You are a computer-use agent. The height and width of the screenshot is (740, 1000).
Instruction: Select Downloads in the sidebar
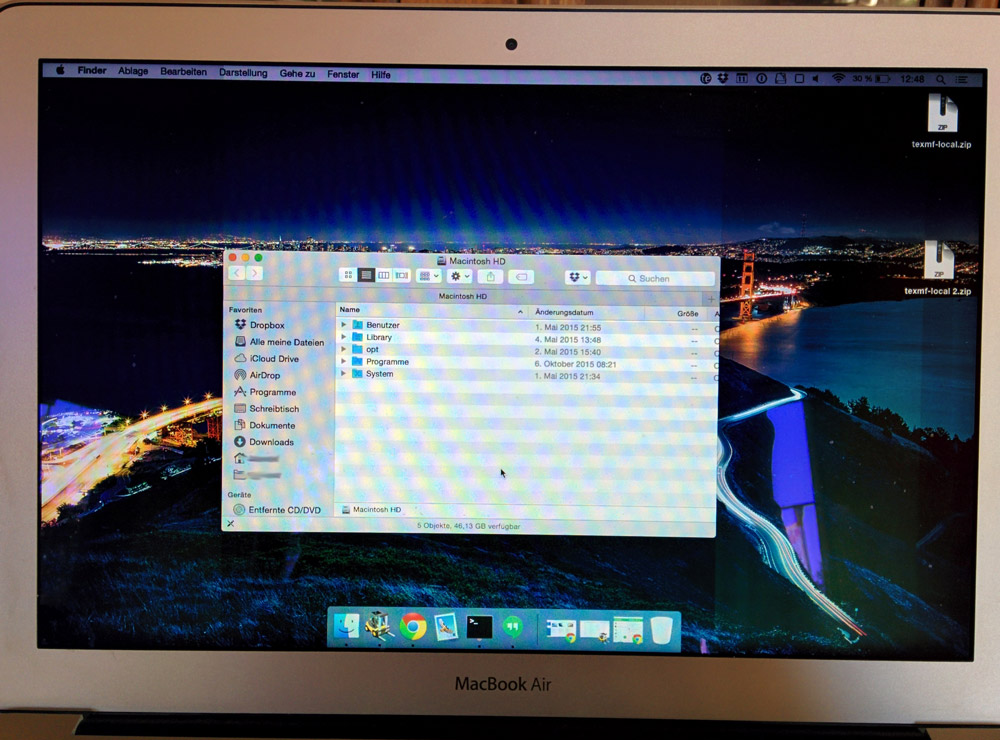[268, 442]
